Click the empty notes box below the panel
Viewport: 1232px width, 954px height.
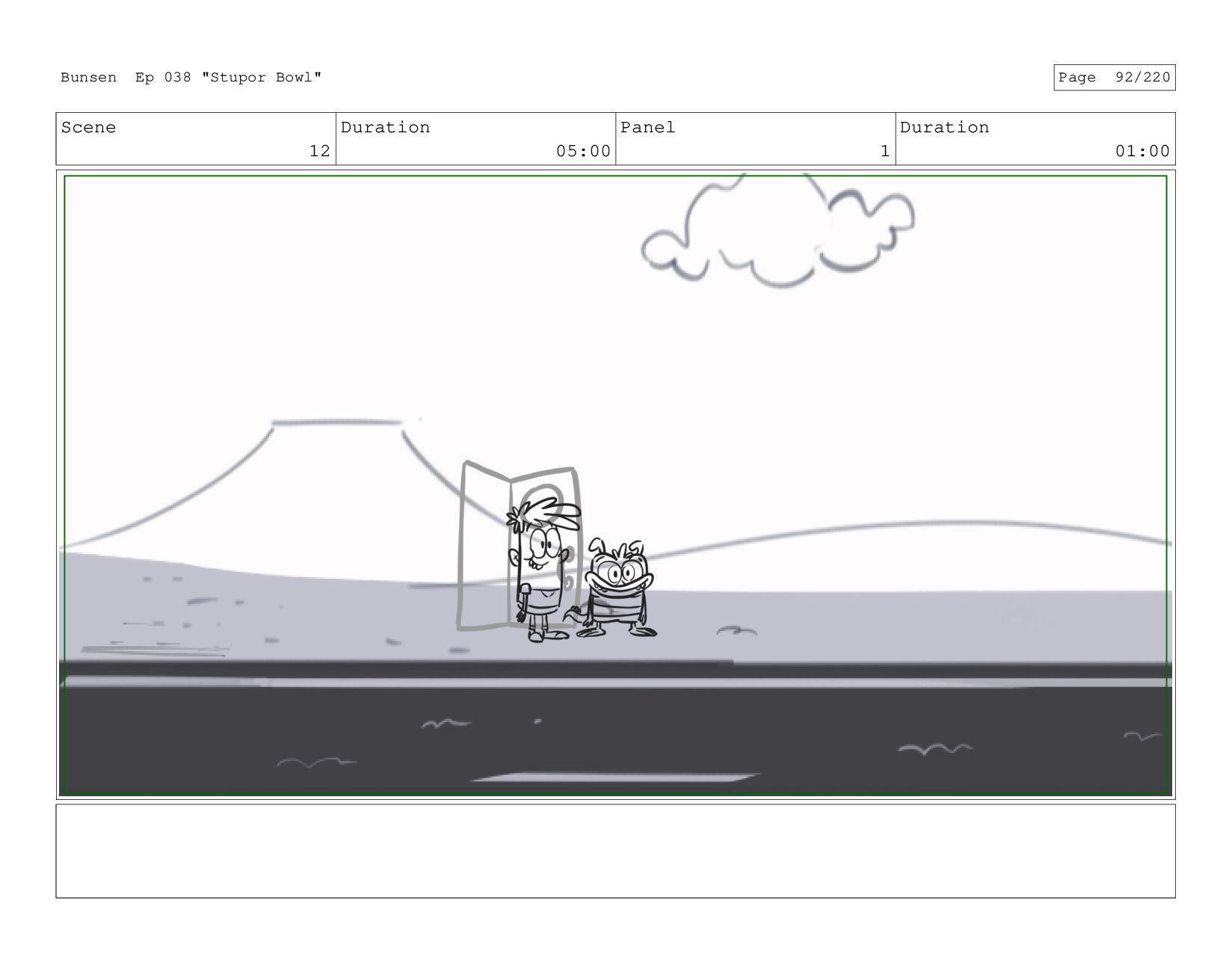pyautogui.click(x=615, y=851)
